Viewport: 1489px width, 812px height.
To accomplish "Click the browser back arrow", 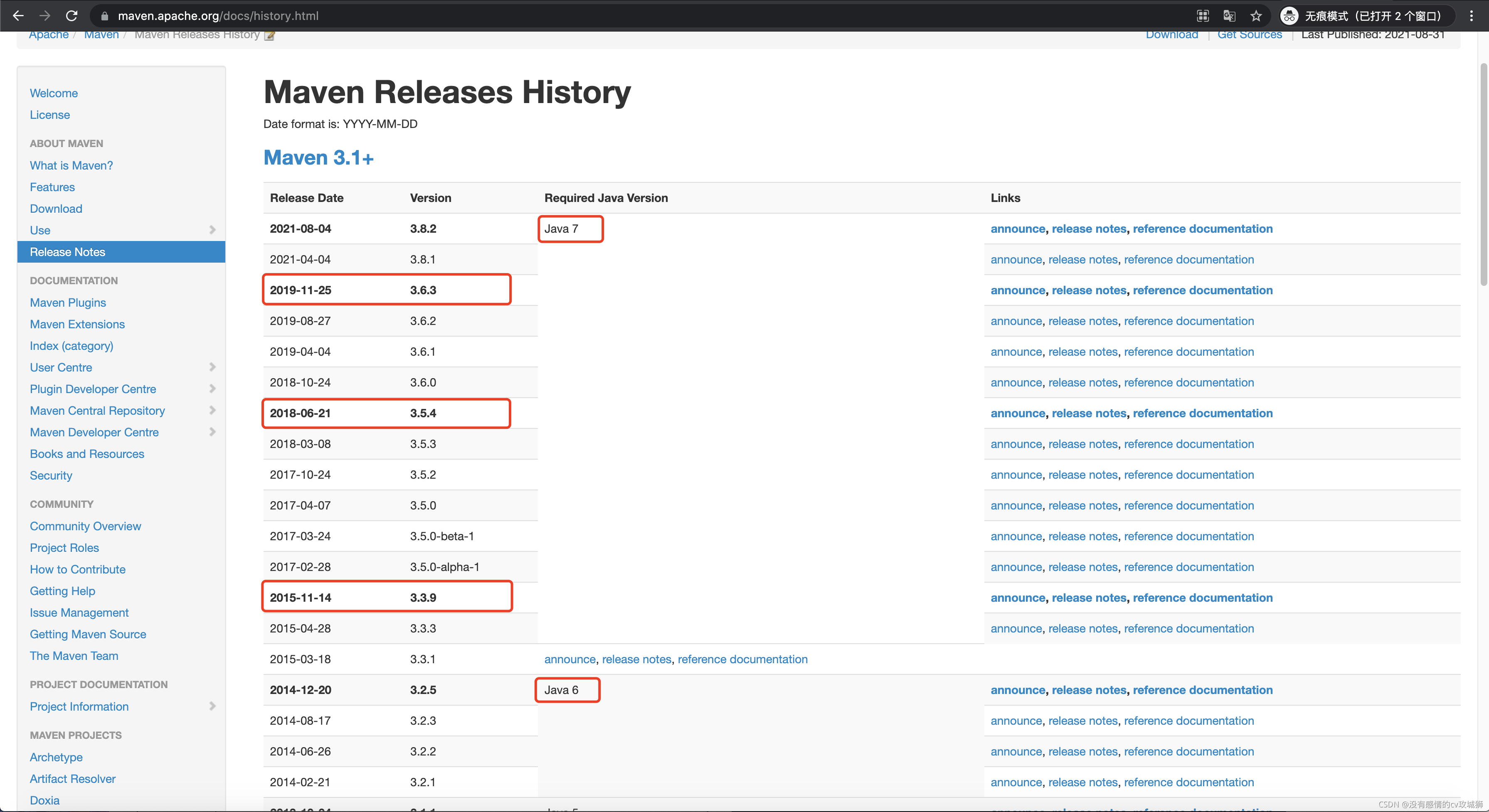I will (x=18, y=16).
